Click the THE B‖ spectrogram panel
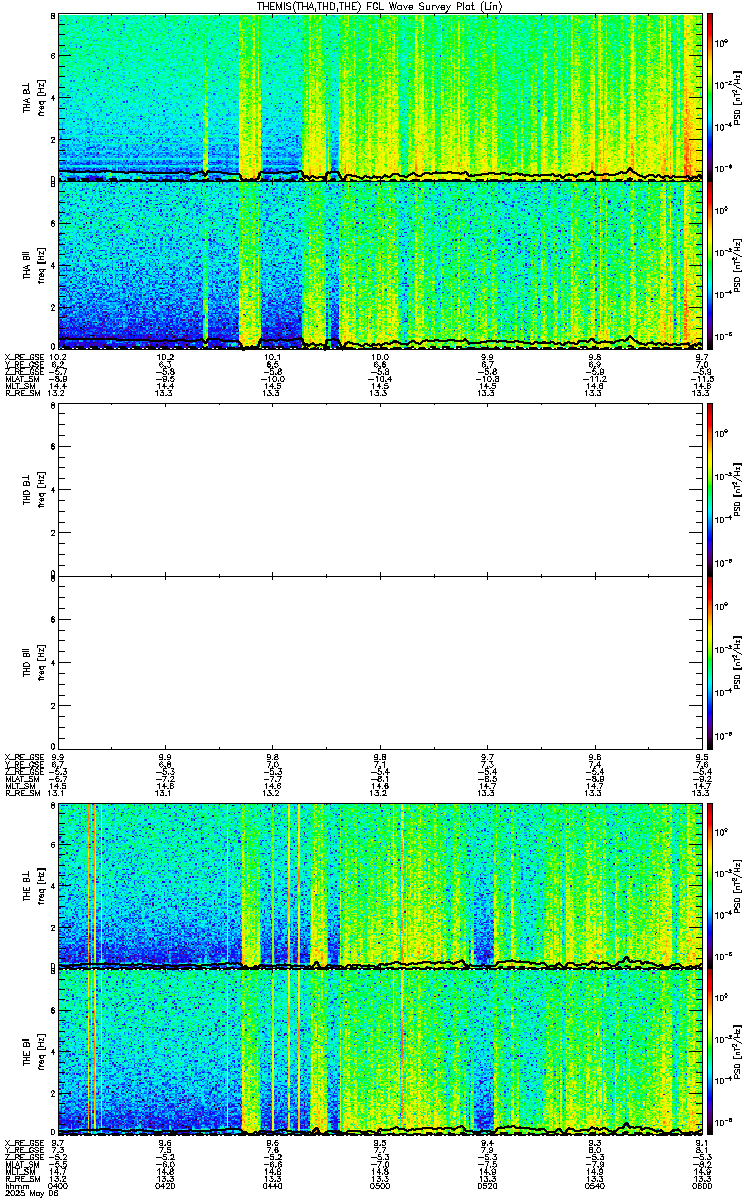 (x=381, y=1052)
